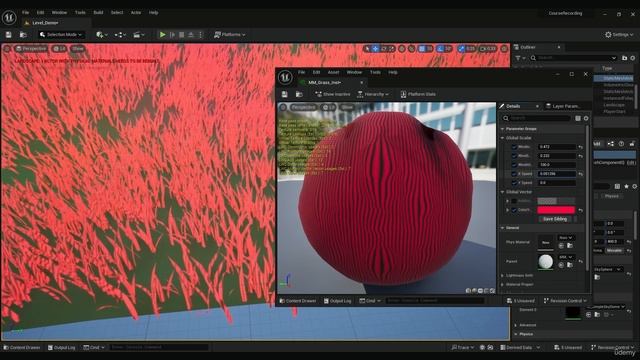Open Outliner settings gear
Image resolution: width=640 pixels, height=360 pixels.
(x=633, y=58)
